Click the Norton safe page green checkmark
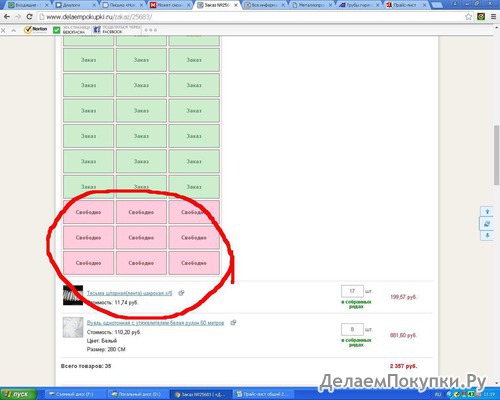500x400 pixels. tap(57, 30)
